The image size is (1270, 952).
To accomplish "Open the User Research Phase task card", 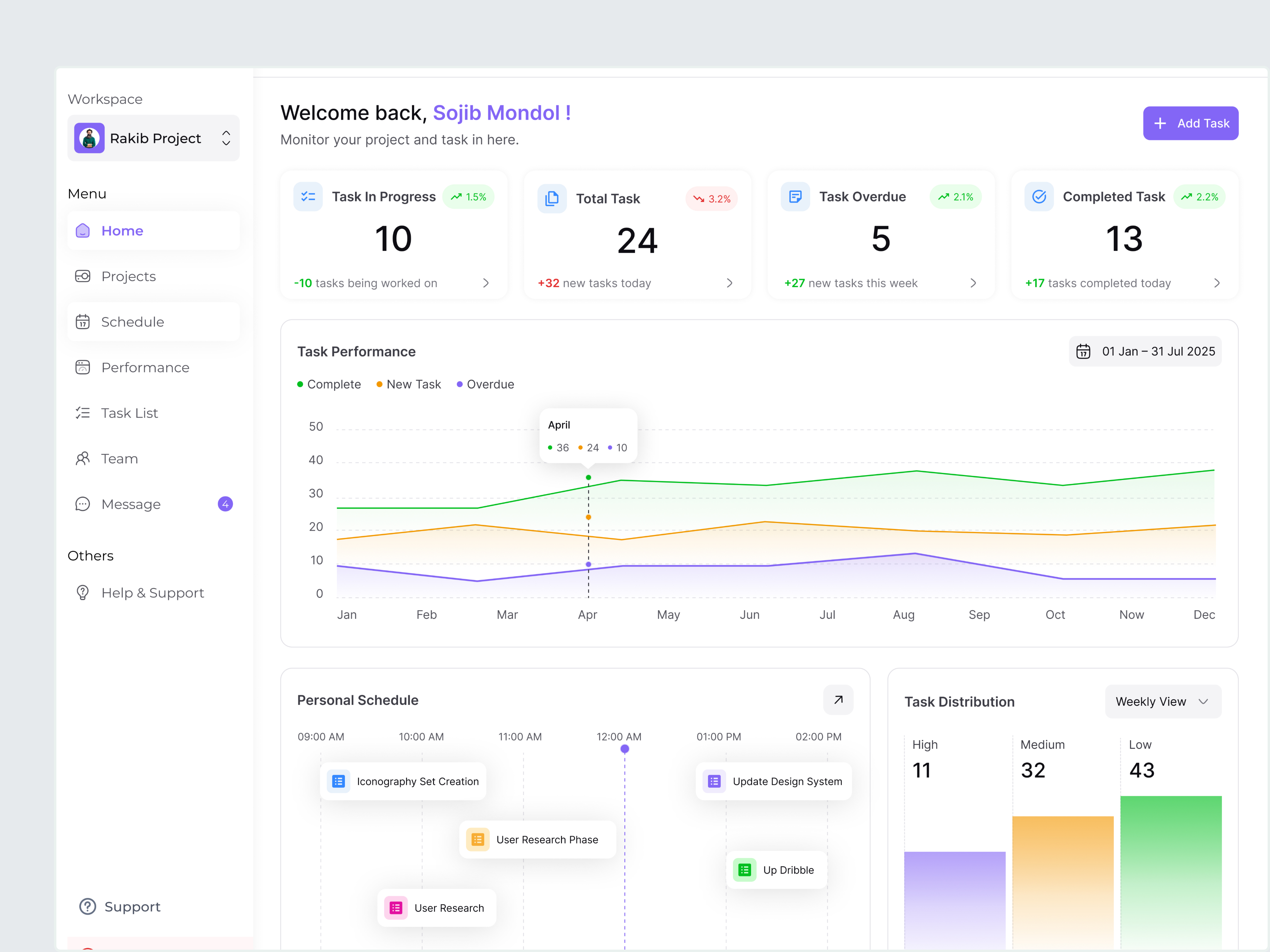I will pyautogui.click(x=538, y=840).
